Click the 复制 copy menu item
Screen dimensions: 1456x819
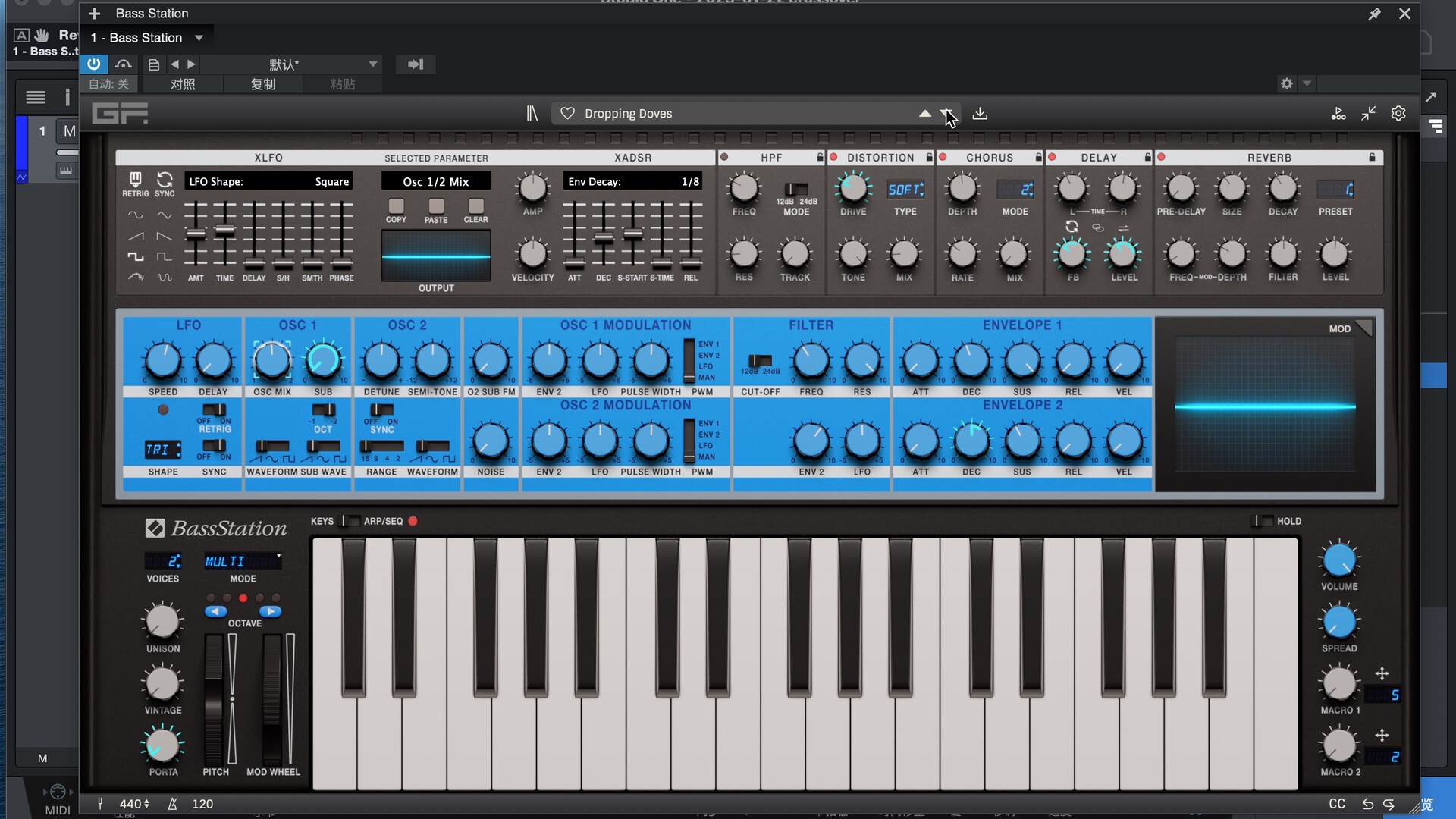pyautogui.click(x=263, y=84)
